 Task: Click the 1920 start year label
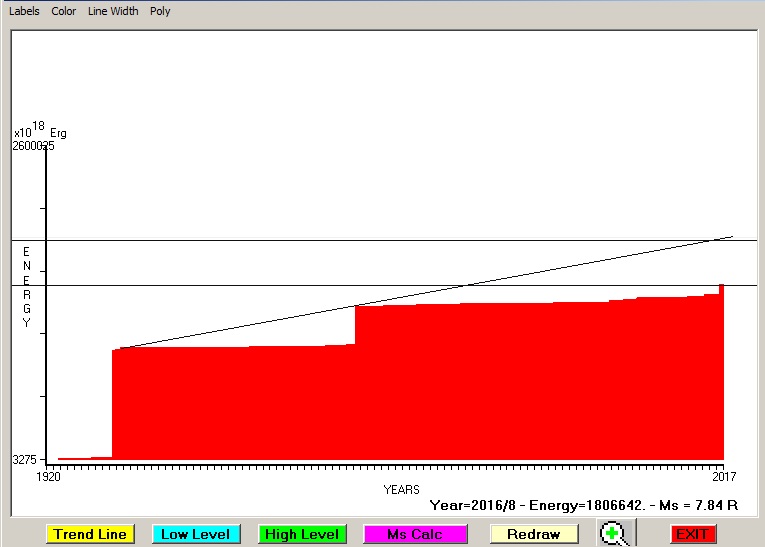[48, 476]
